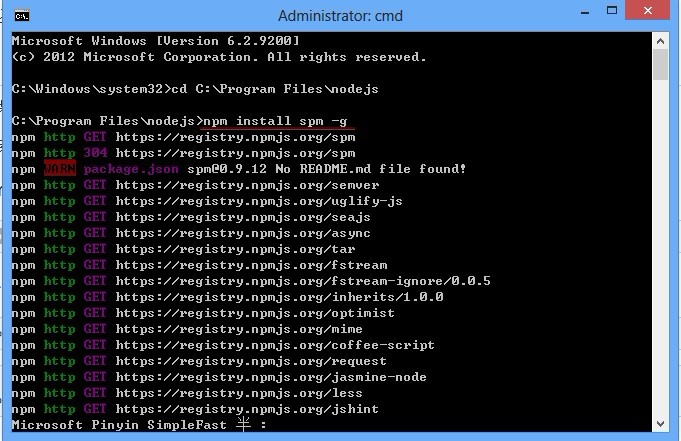
Task: Click the scrollbar down arrow
Action: point(660,424)
